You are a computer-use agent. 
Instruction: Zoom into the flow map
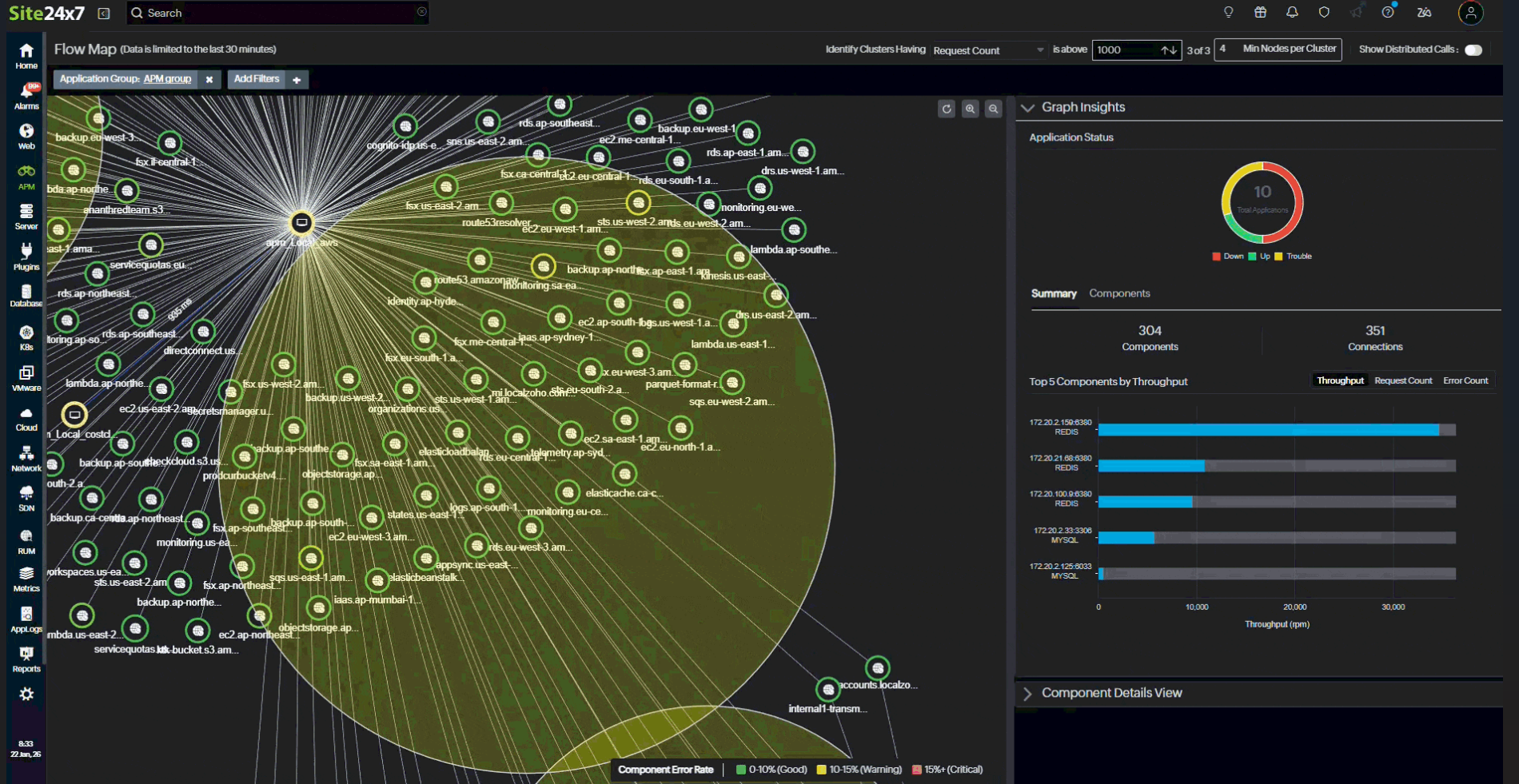pos(970,109)
